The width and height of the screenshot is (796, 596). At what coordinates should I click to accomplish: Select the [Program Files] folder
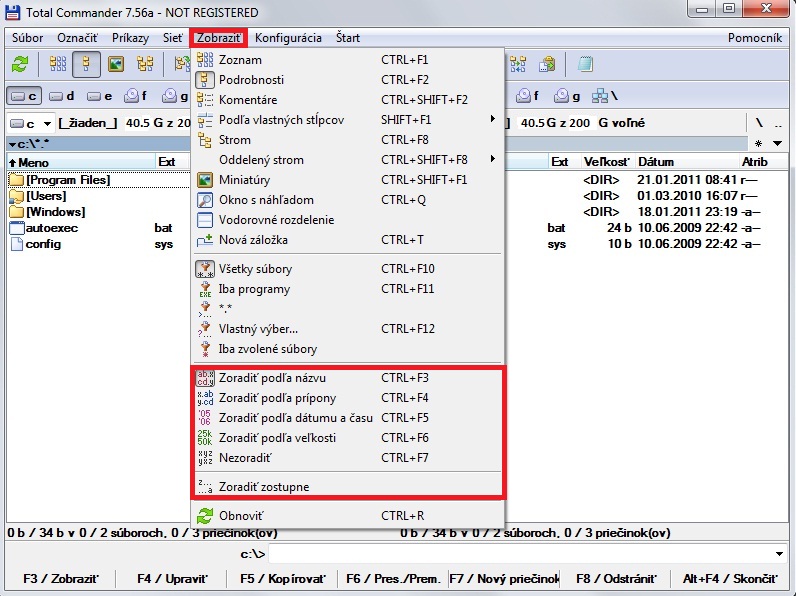tap(68, 180)
